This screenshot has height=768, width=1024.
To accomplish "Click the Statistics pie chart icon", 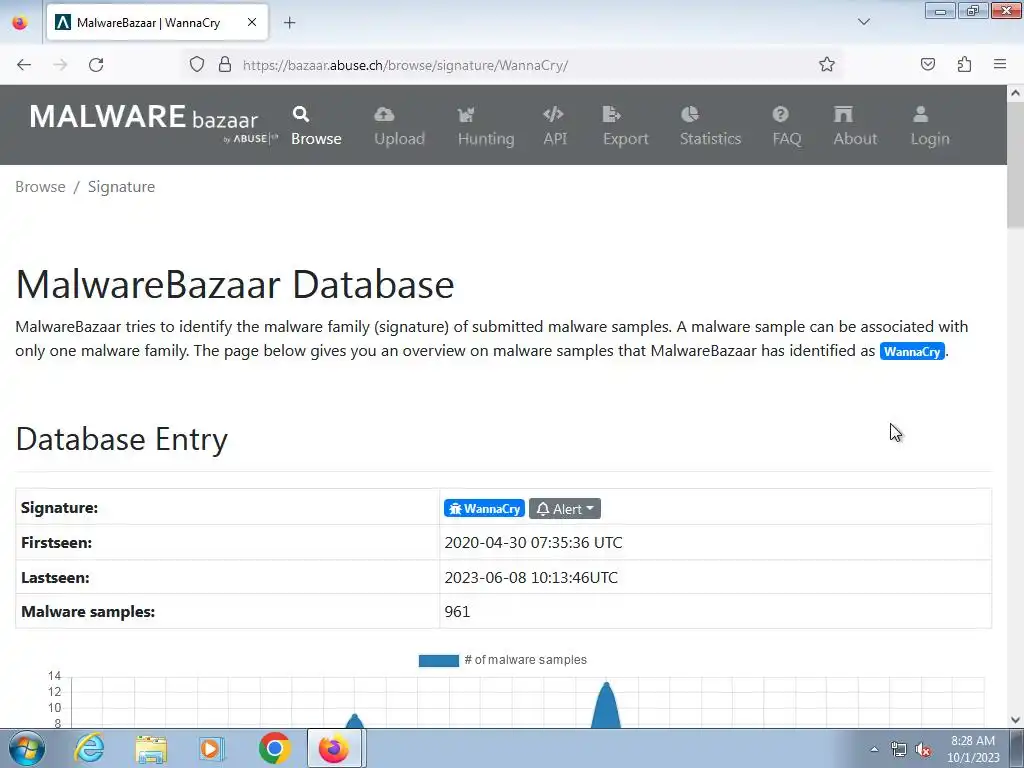I will tap(690, 114).
